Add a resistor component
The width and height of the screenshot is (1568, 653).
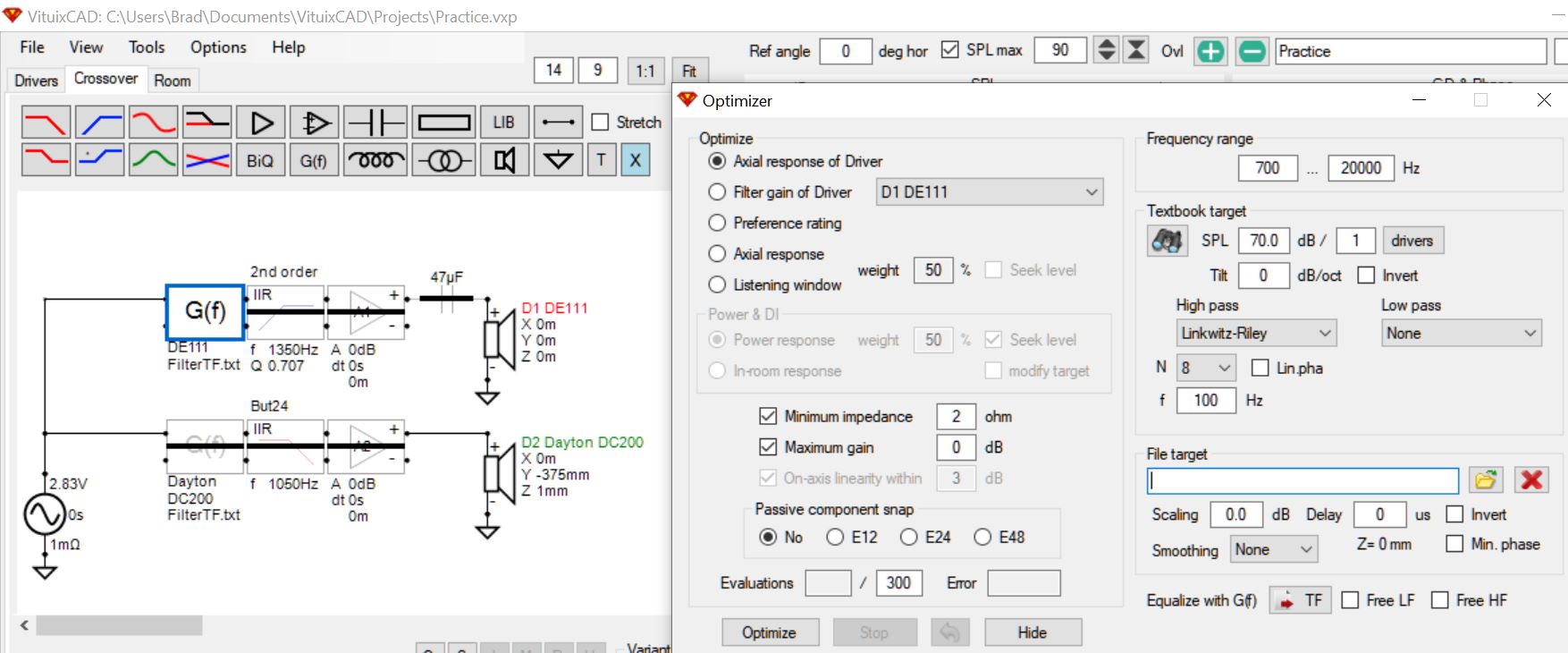coord(443,123)
